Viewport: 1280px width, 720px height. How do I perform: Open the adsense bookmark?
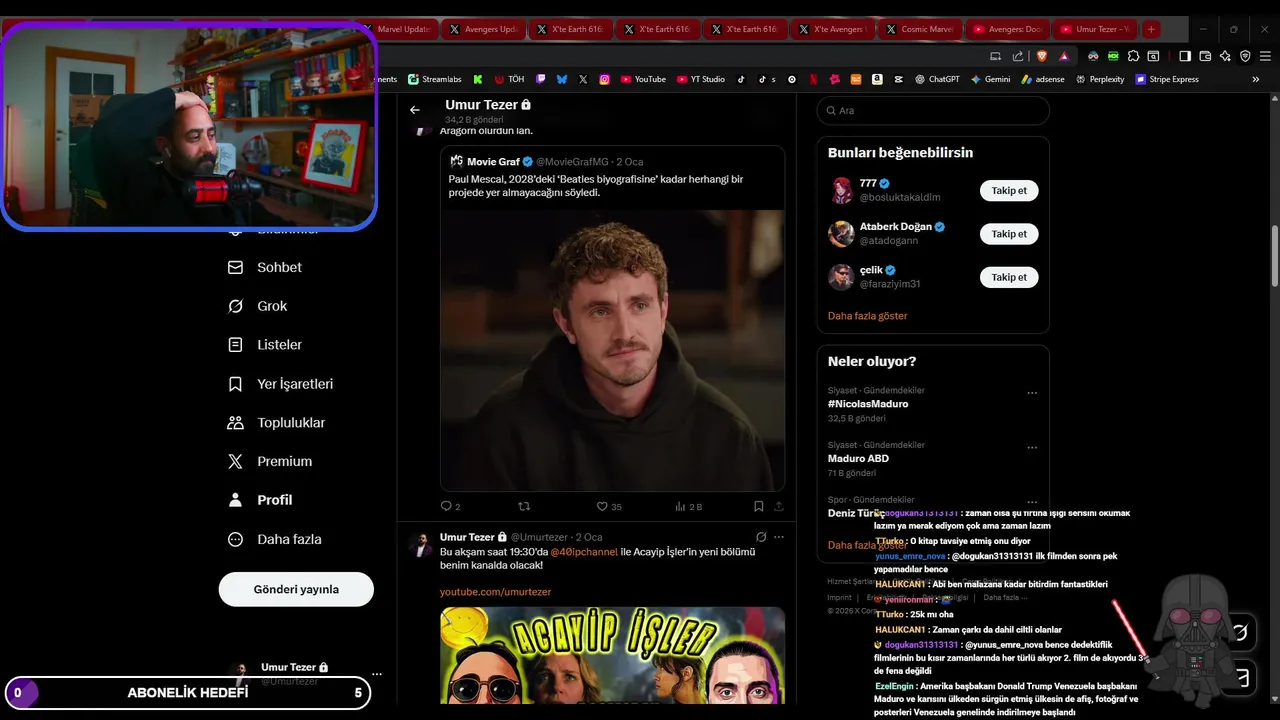[1043, 79]
